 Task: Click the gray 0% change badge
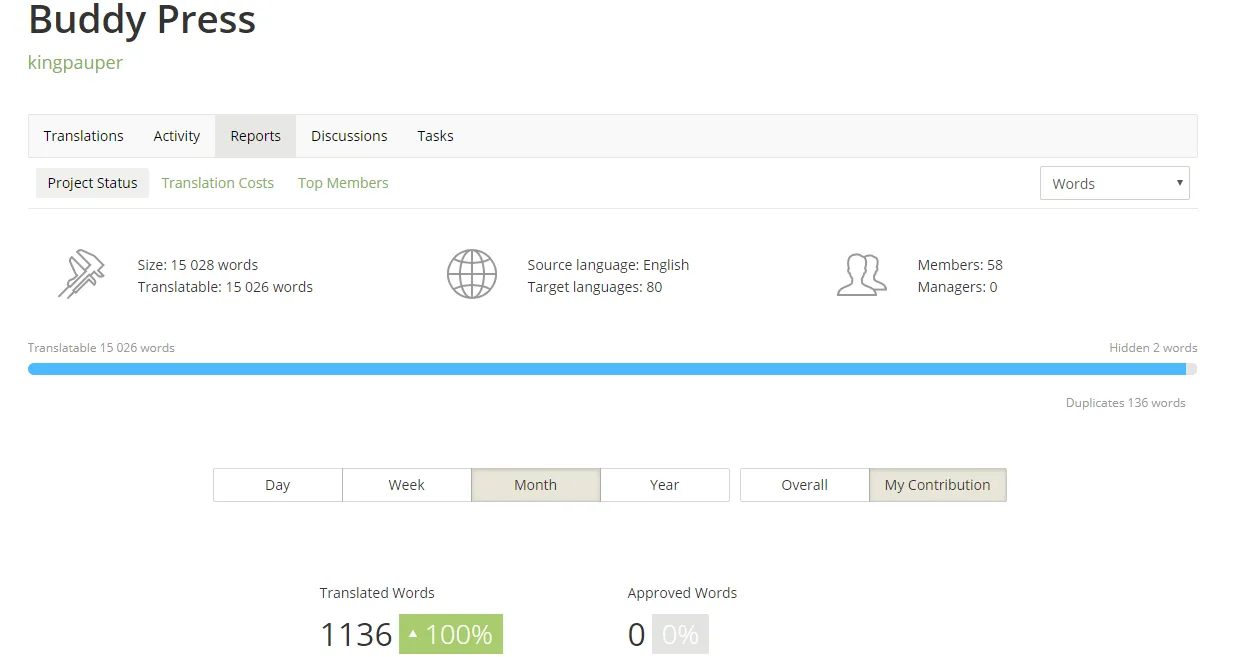pos(680,634)
